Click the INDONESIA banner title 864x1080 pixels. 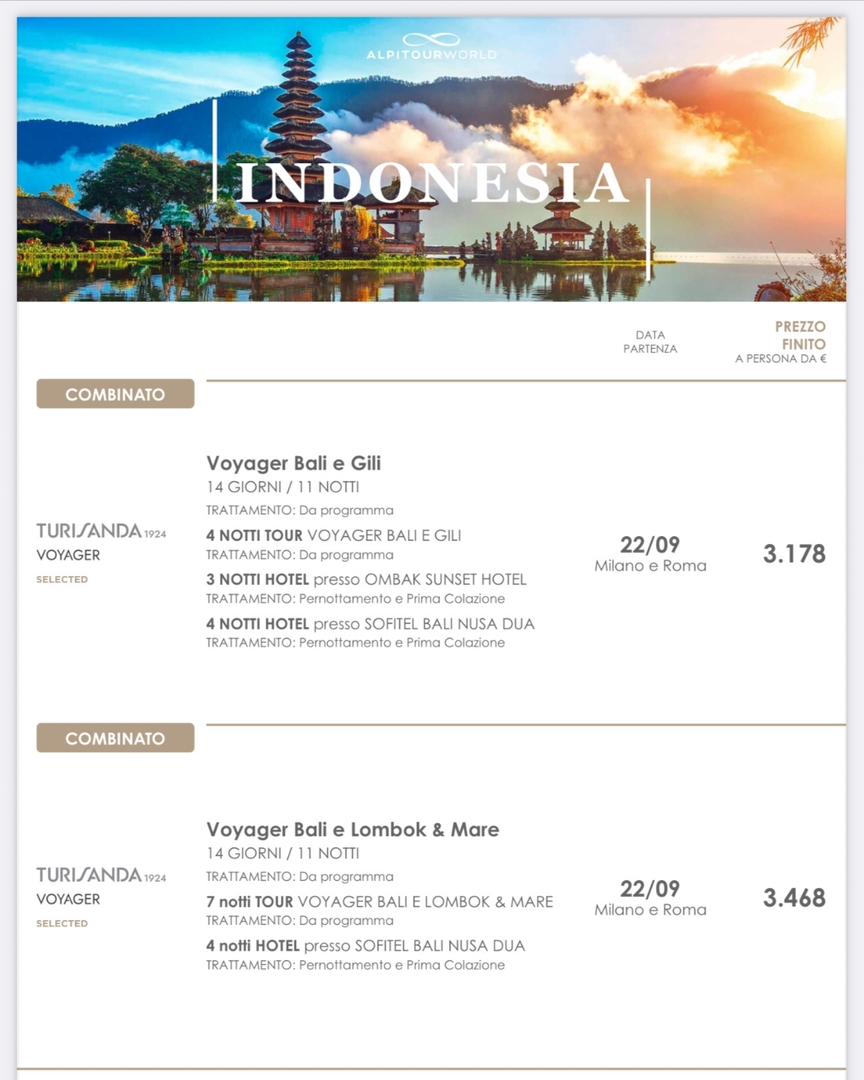pyautogui.click(x=432, y=184)
